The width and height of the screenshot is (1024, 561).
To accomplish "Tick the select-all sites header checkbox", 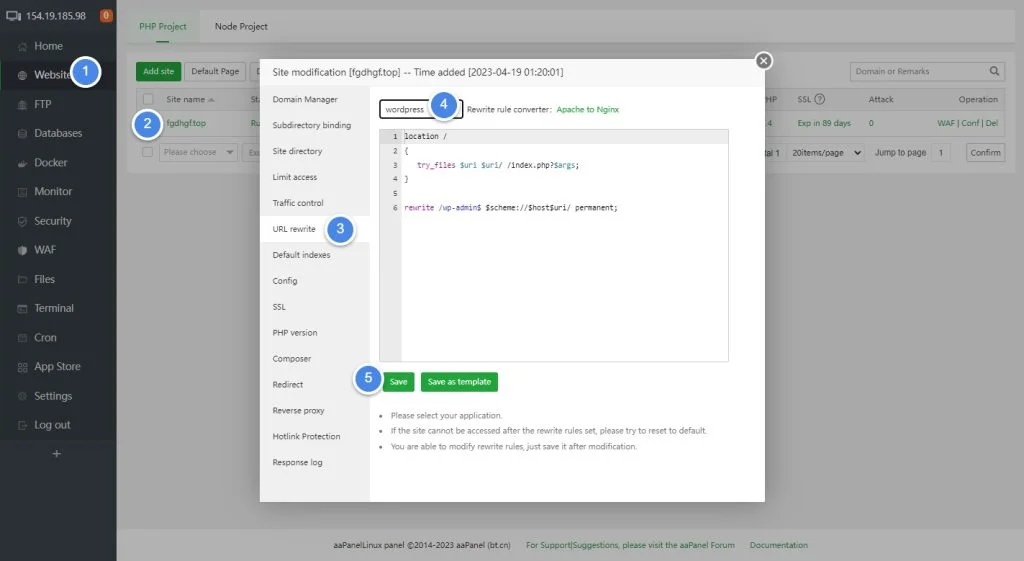I will (x=148, y=99).
